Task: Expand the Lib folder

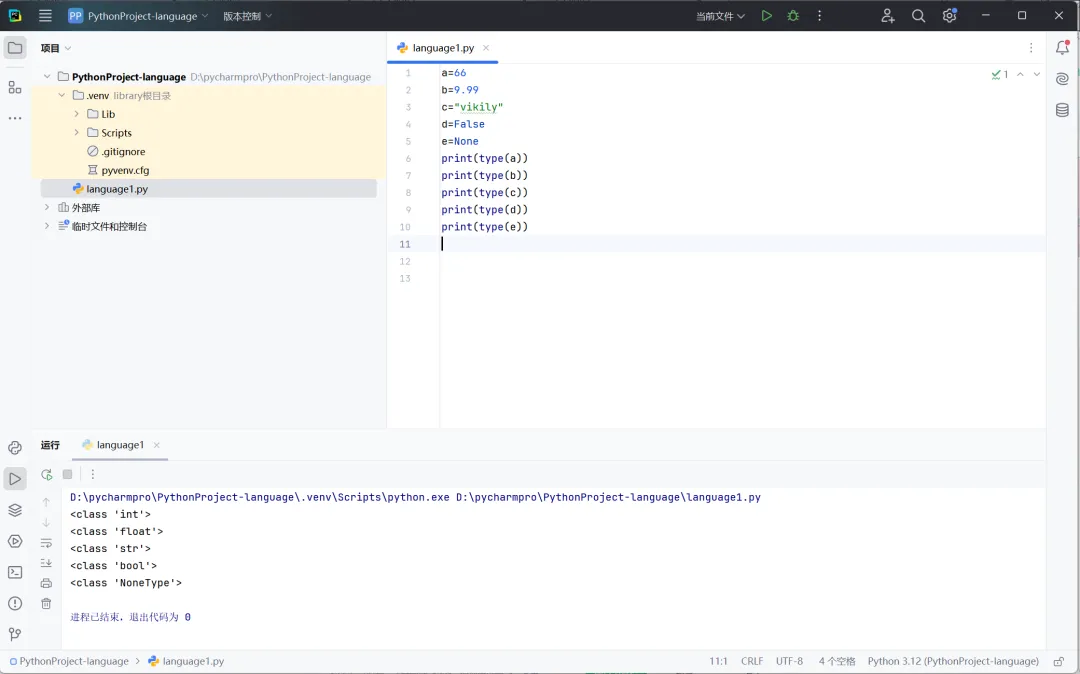Action: tap(76, 114)
